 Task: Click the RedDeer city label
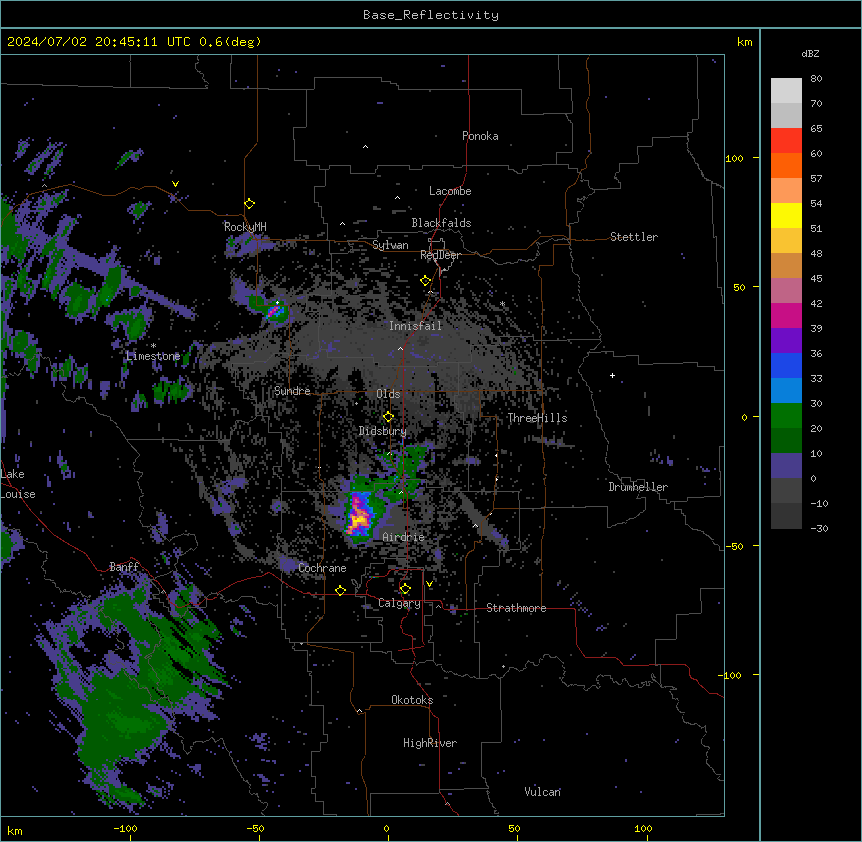440,255
